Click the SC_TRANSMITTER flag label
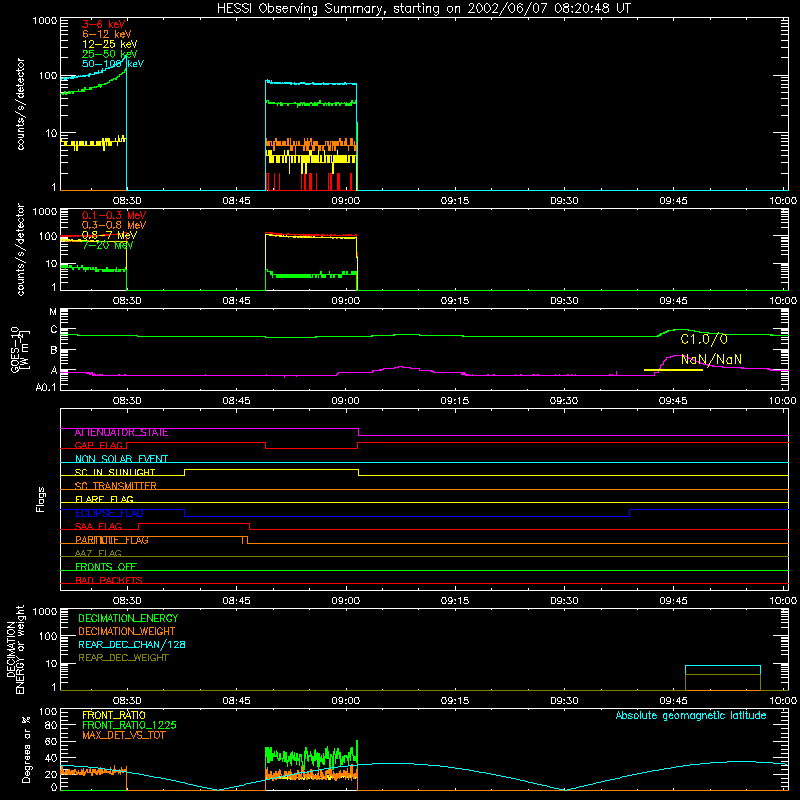This screenshot has height=800, width=800. click(x=115, y=486)
